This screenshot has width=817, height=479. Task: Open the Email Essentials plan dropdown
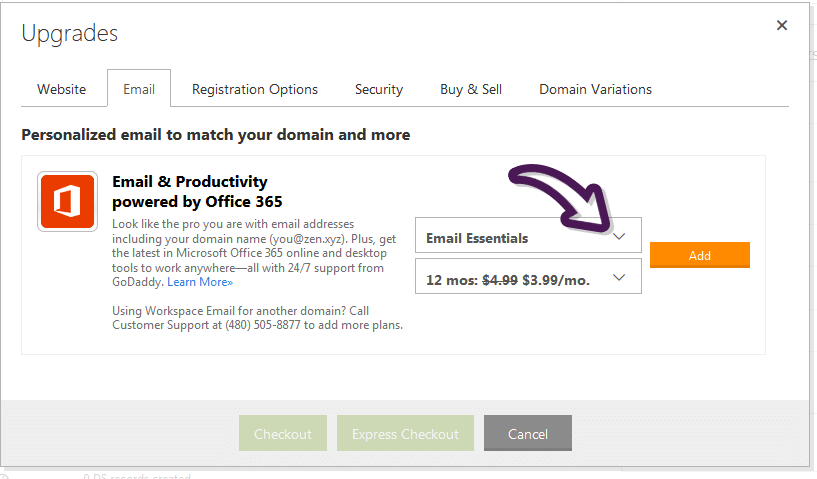[528, 236]
